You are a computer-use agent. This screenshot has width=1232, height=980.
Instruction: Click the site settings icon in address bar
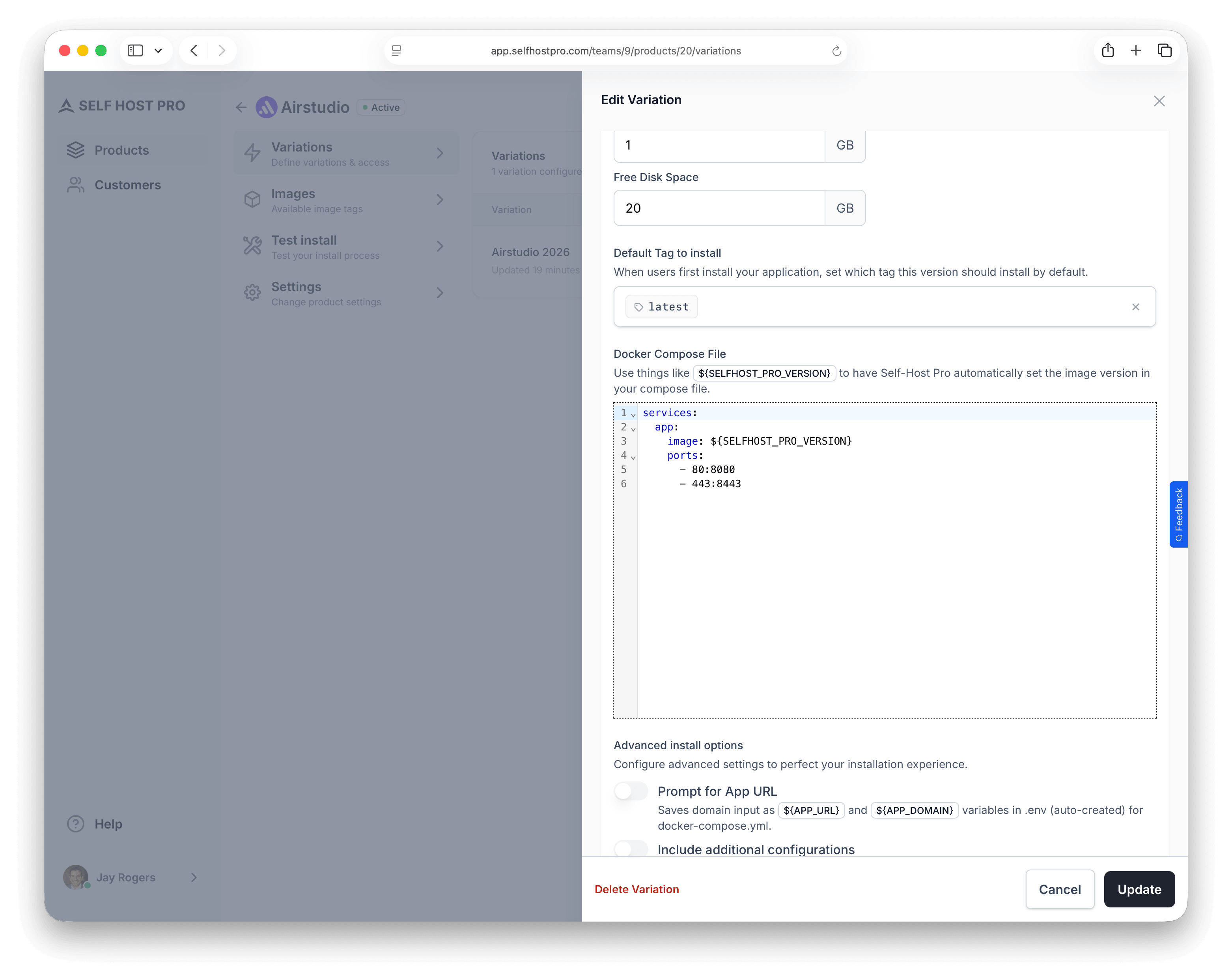[397, 51]
